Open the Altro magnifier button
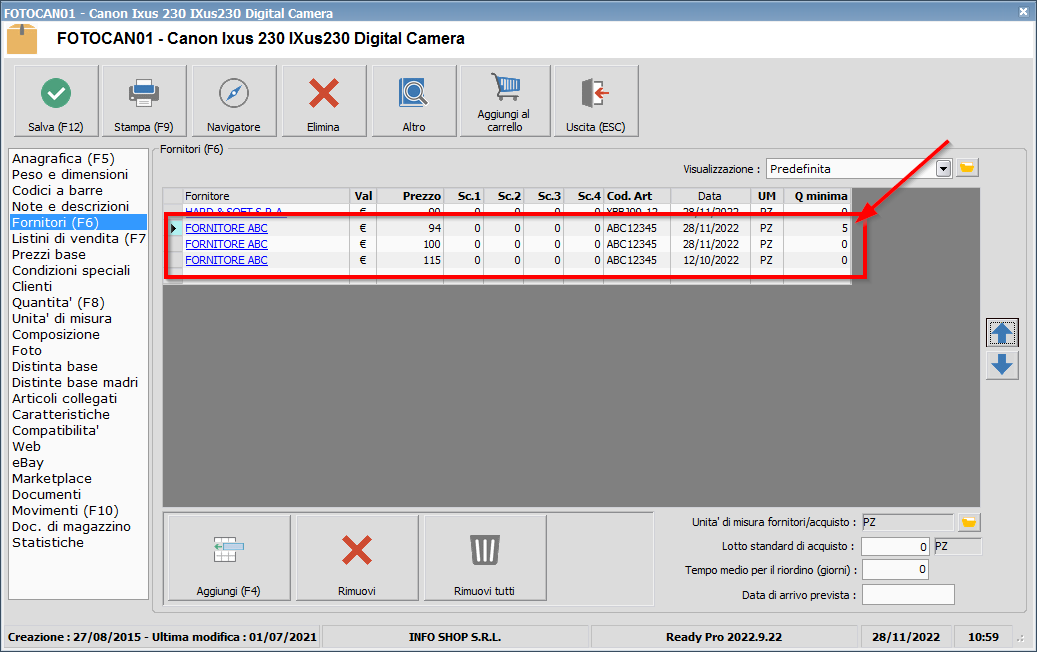The image size is (1037, 652). coord(414,101)
